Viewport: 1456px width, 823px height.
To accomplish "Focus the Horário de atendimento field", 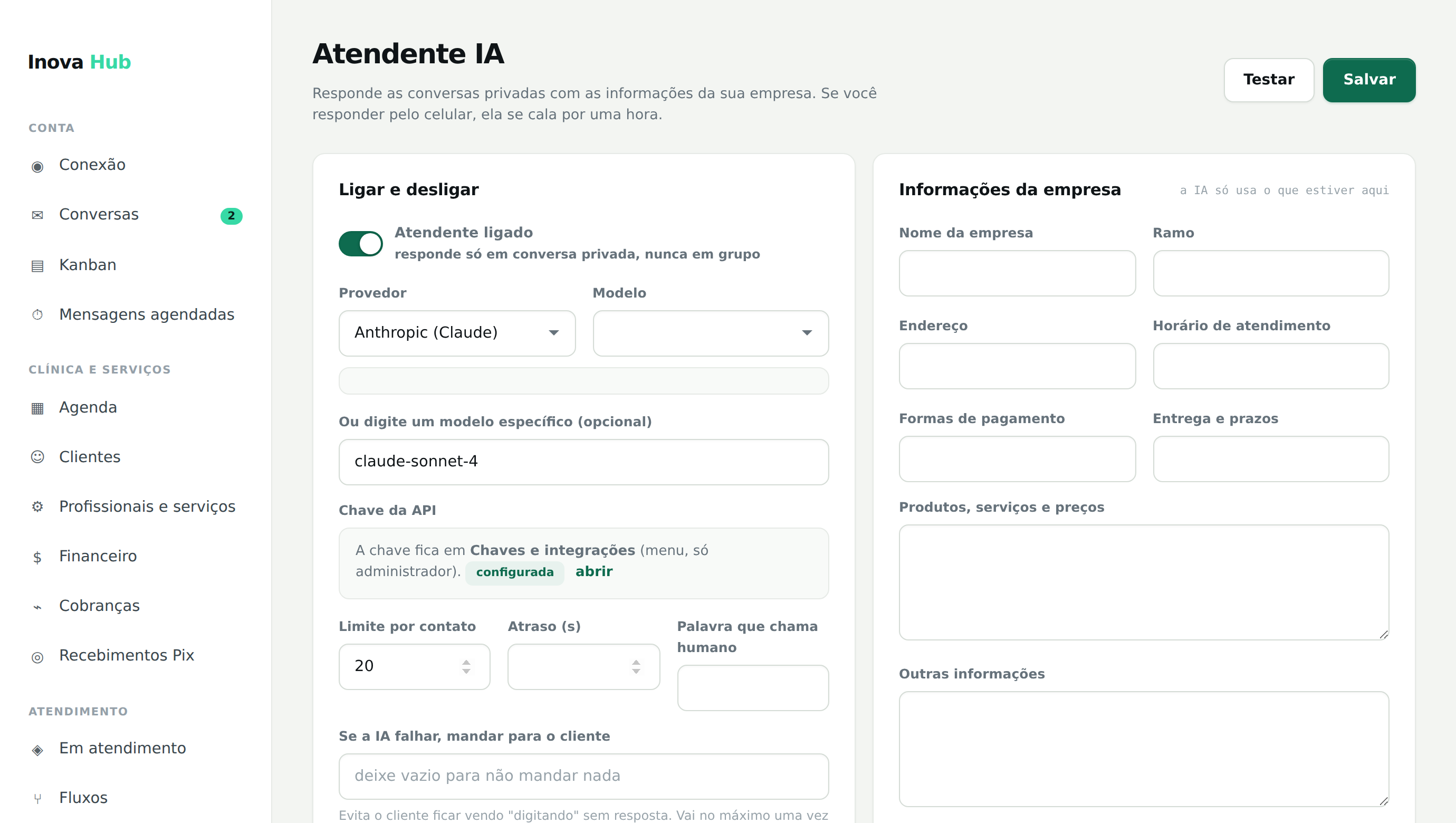I will (x=1271, y=366).
